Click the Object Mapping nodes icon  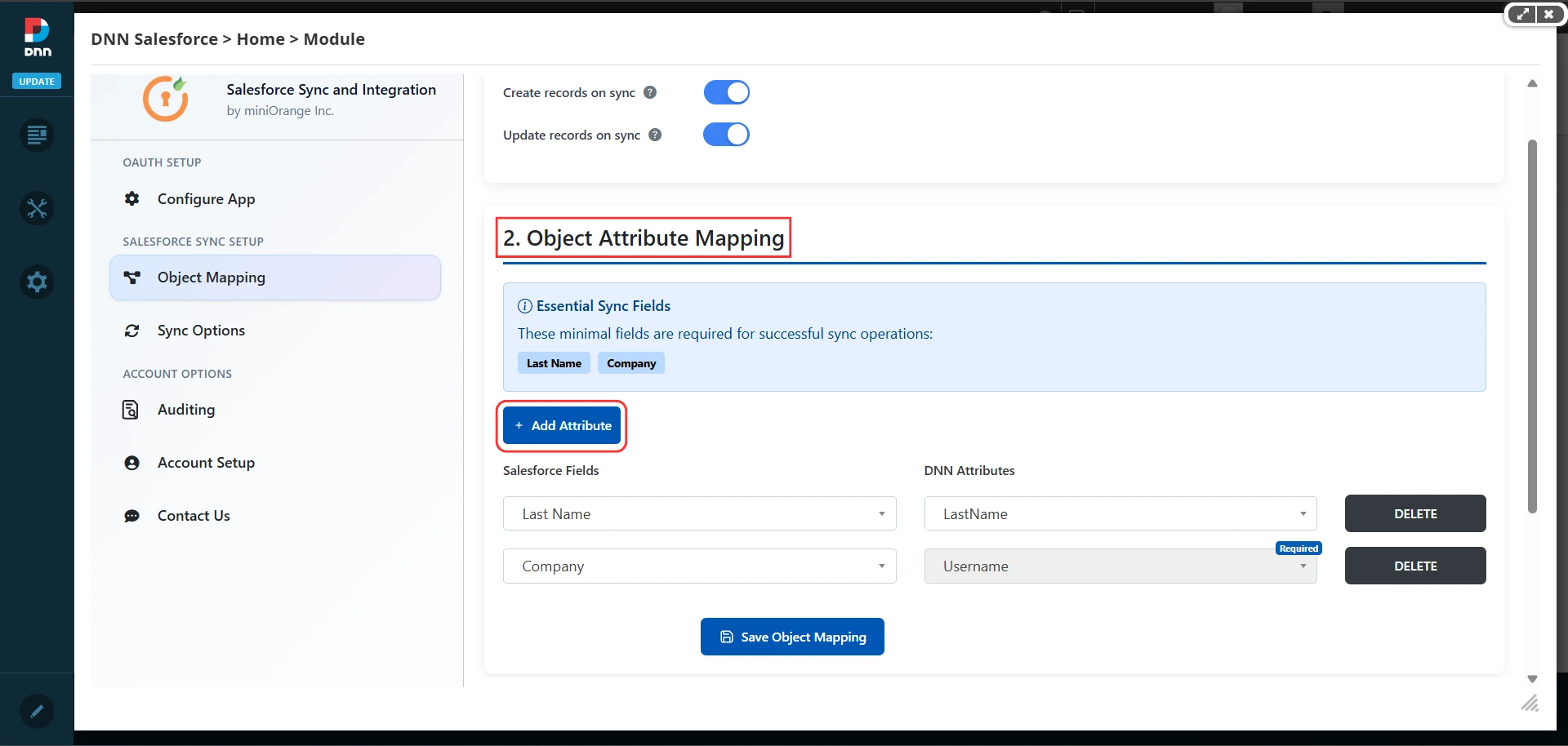[x=131, y=278]
